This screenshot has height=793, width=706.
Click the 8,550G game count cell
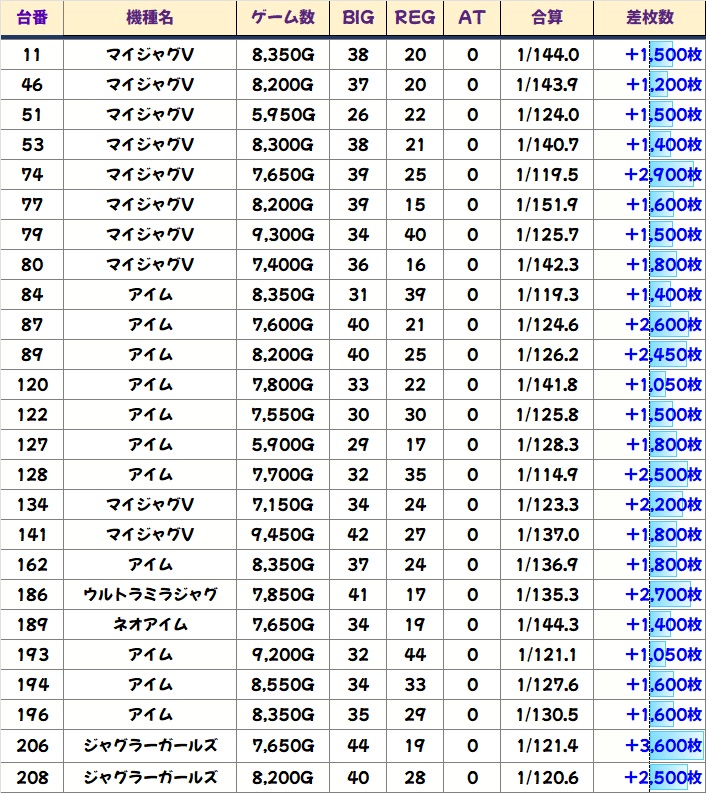click(283, 685)
